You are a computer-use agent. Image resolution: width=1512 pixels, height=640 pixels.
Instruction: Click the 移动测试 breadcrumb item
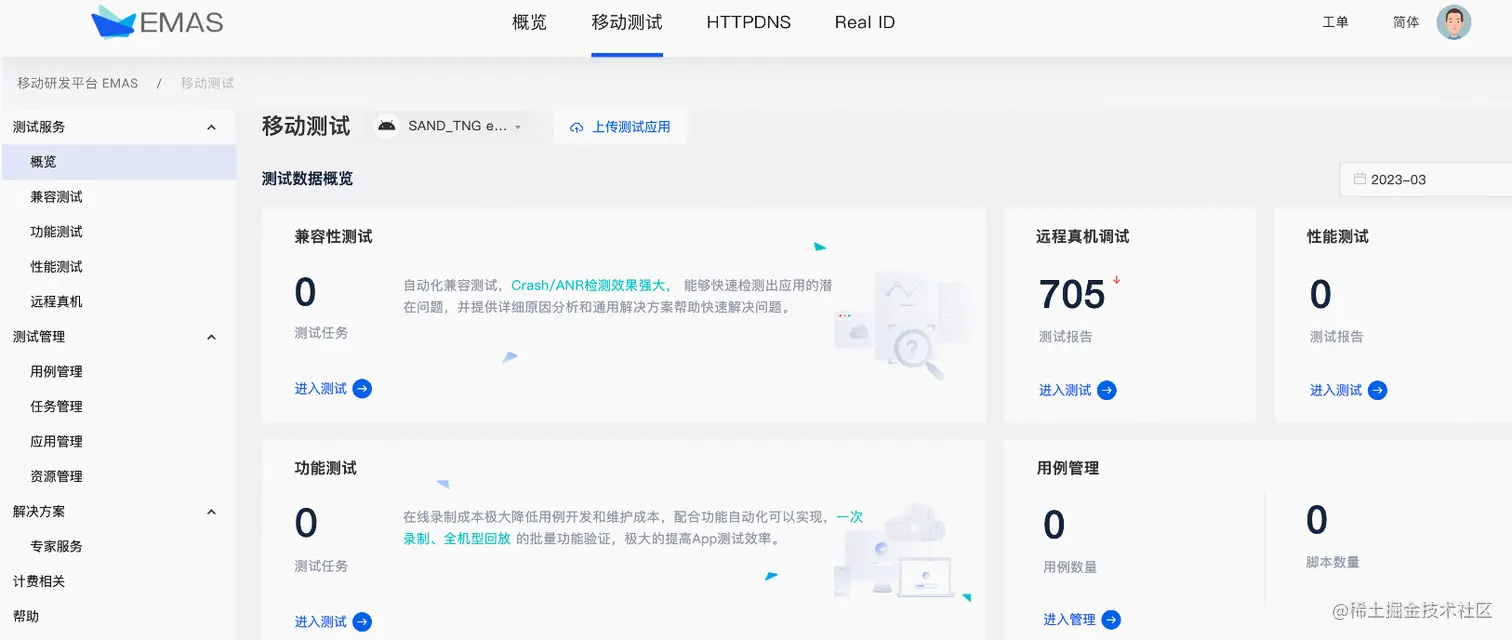(x=207, y=83)
